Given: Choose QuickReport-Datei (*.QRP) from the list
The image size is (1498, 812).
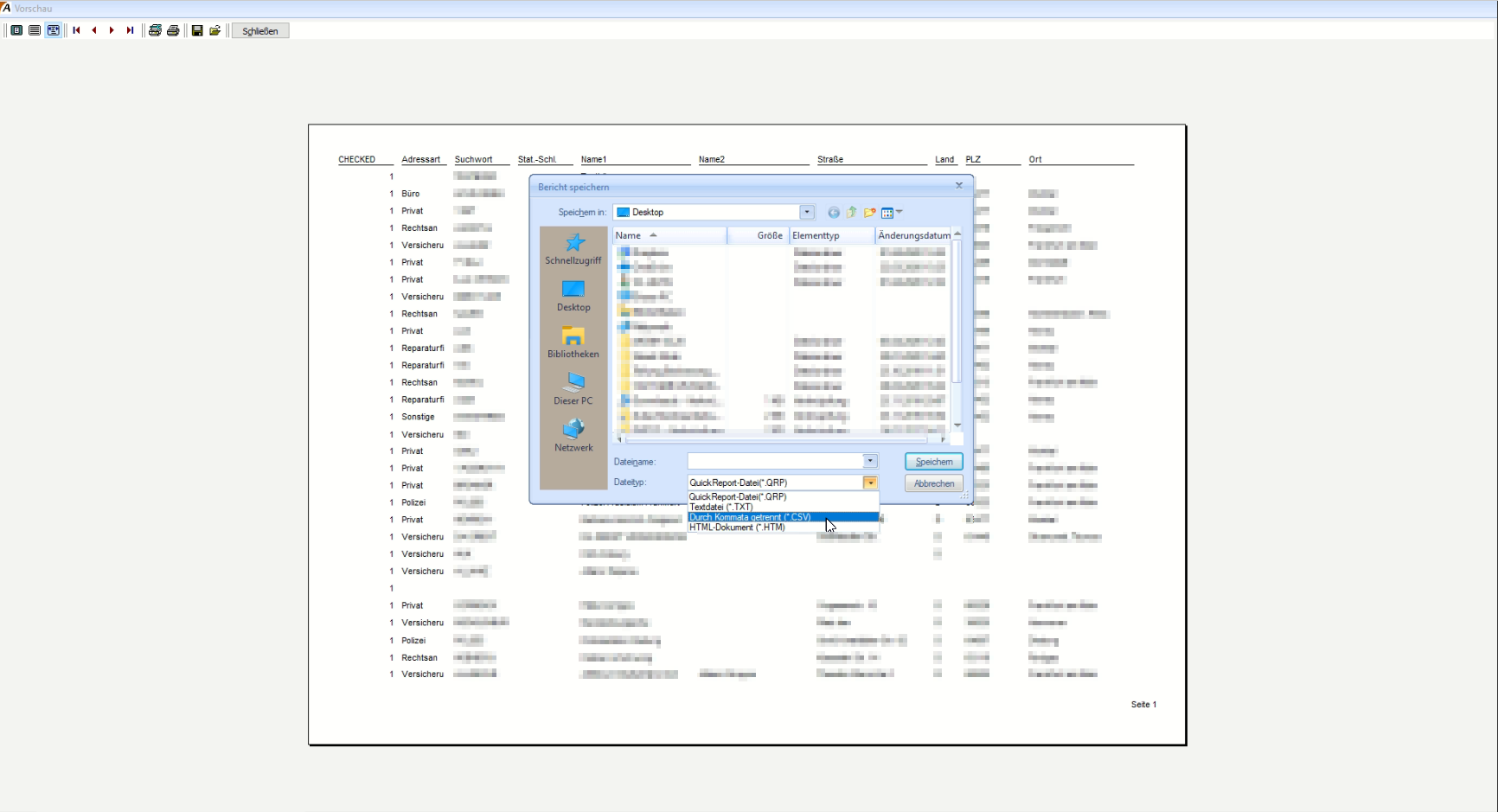Looking at the screenshot, I should click(x=783, y=497).
